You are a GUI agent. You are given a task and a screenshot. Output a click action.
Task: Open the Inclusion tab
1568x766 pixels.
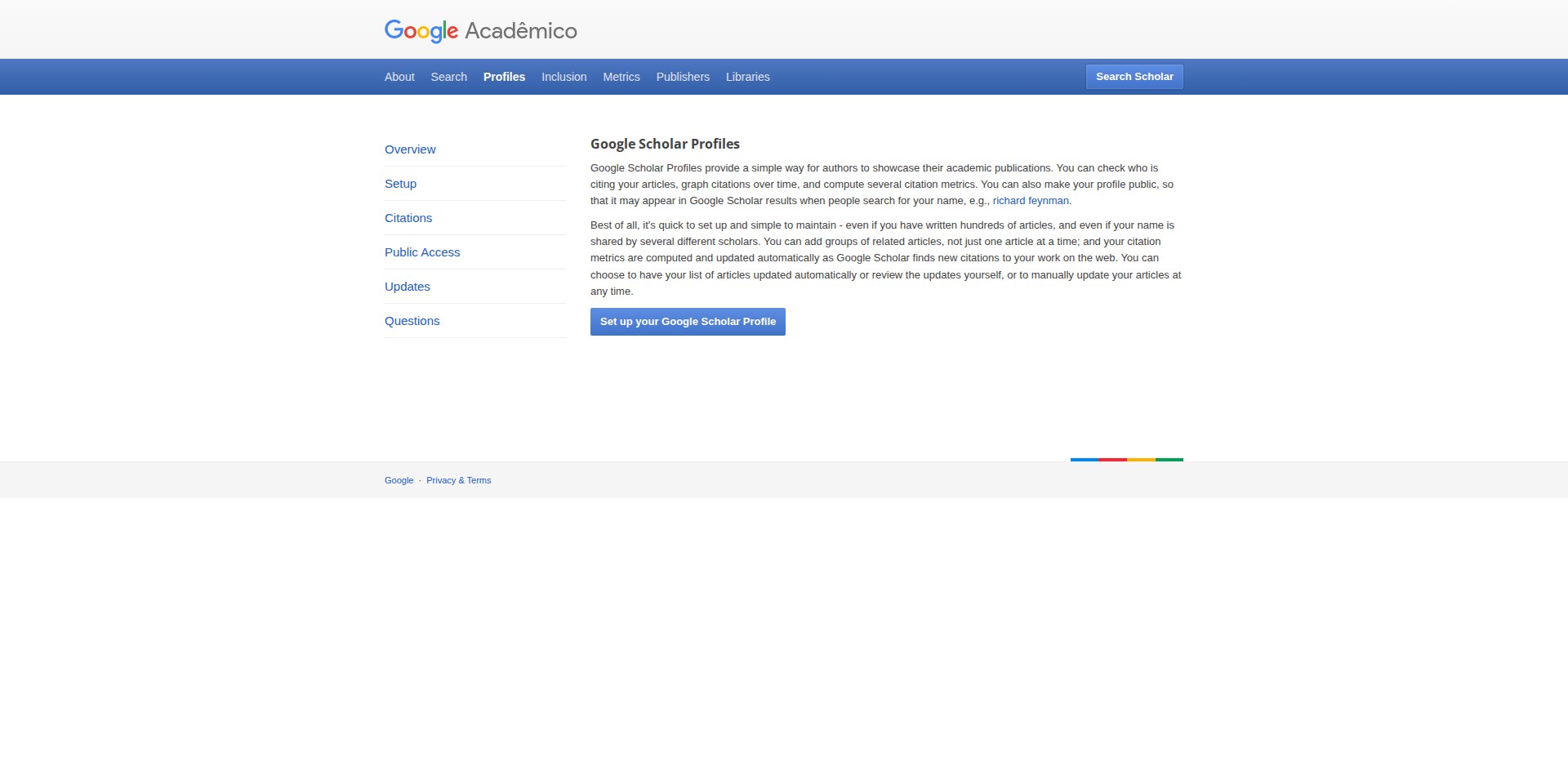[563, 77]
